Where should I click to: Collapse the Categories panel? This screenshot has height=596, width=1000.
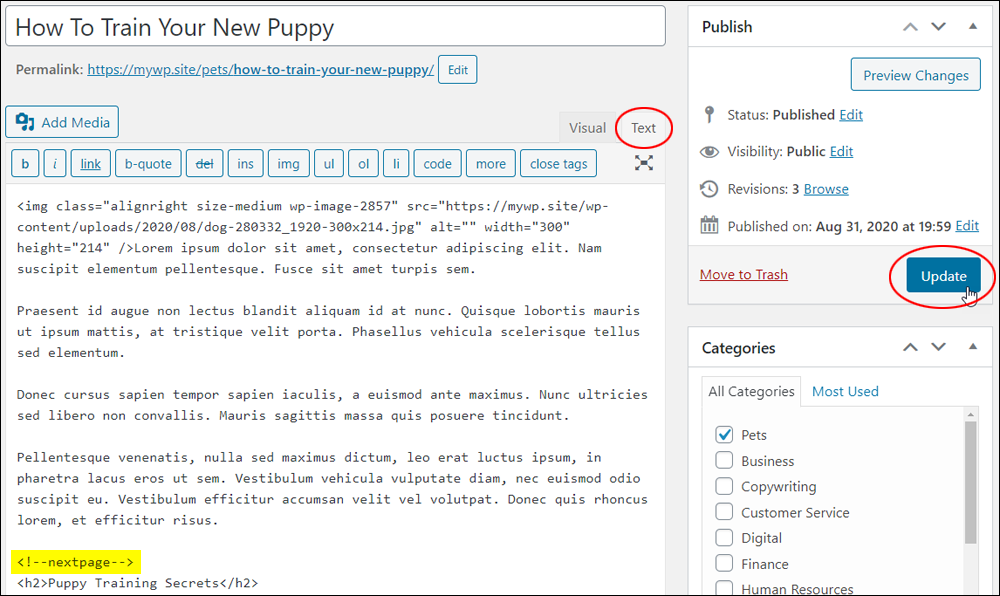tap(973, 347)
